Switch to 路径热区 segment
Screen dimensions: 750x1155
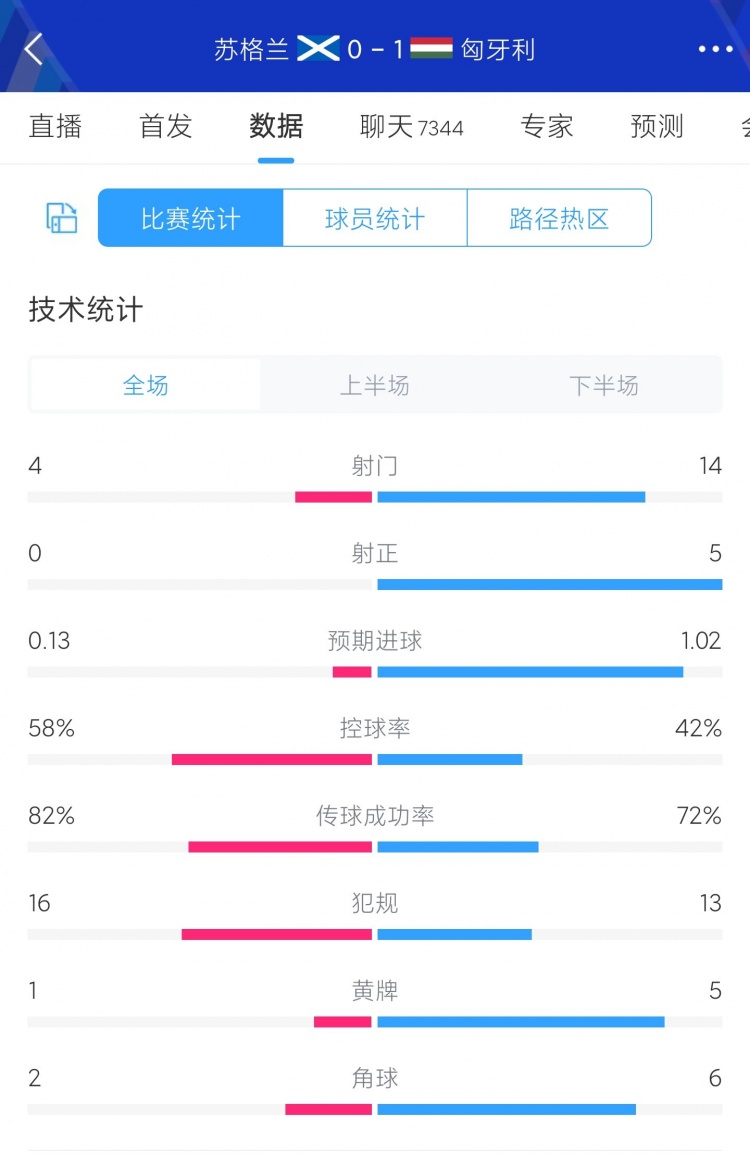(559, 218)
